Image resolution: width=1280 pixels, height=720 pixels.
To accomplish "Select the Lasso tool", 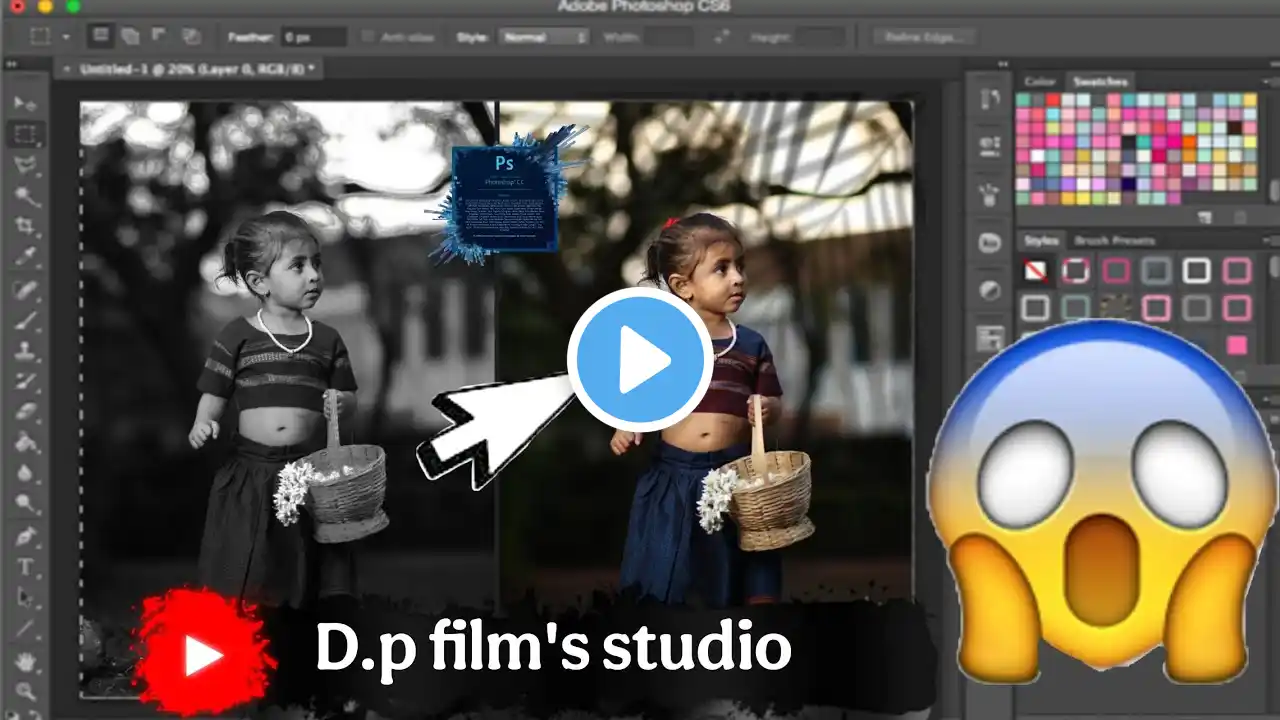I will click(x=25, y=165).
